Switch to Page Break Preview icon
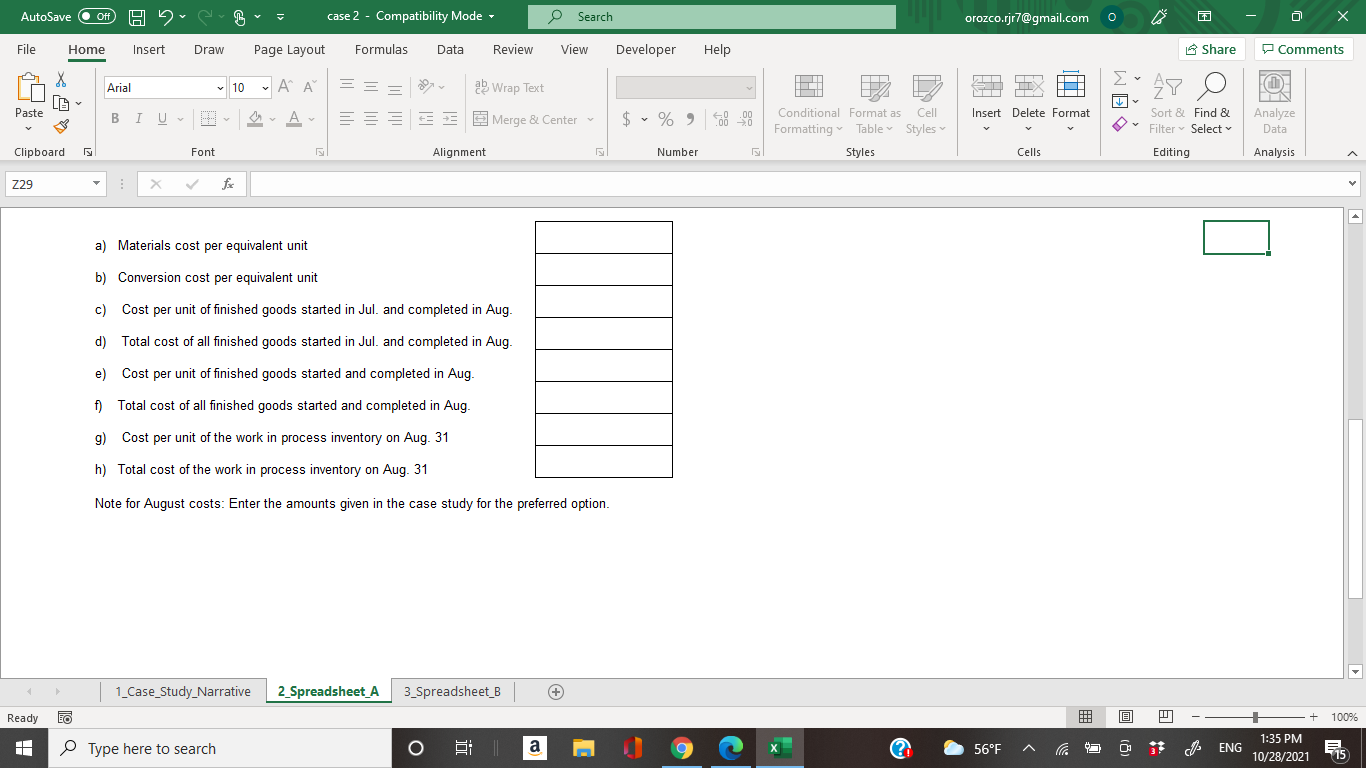 (1164, 717)
